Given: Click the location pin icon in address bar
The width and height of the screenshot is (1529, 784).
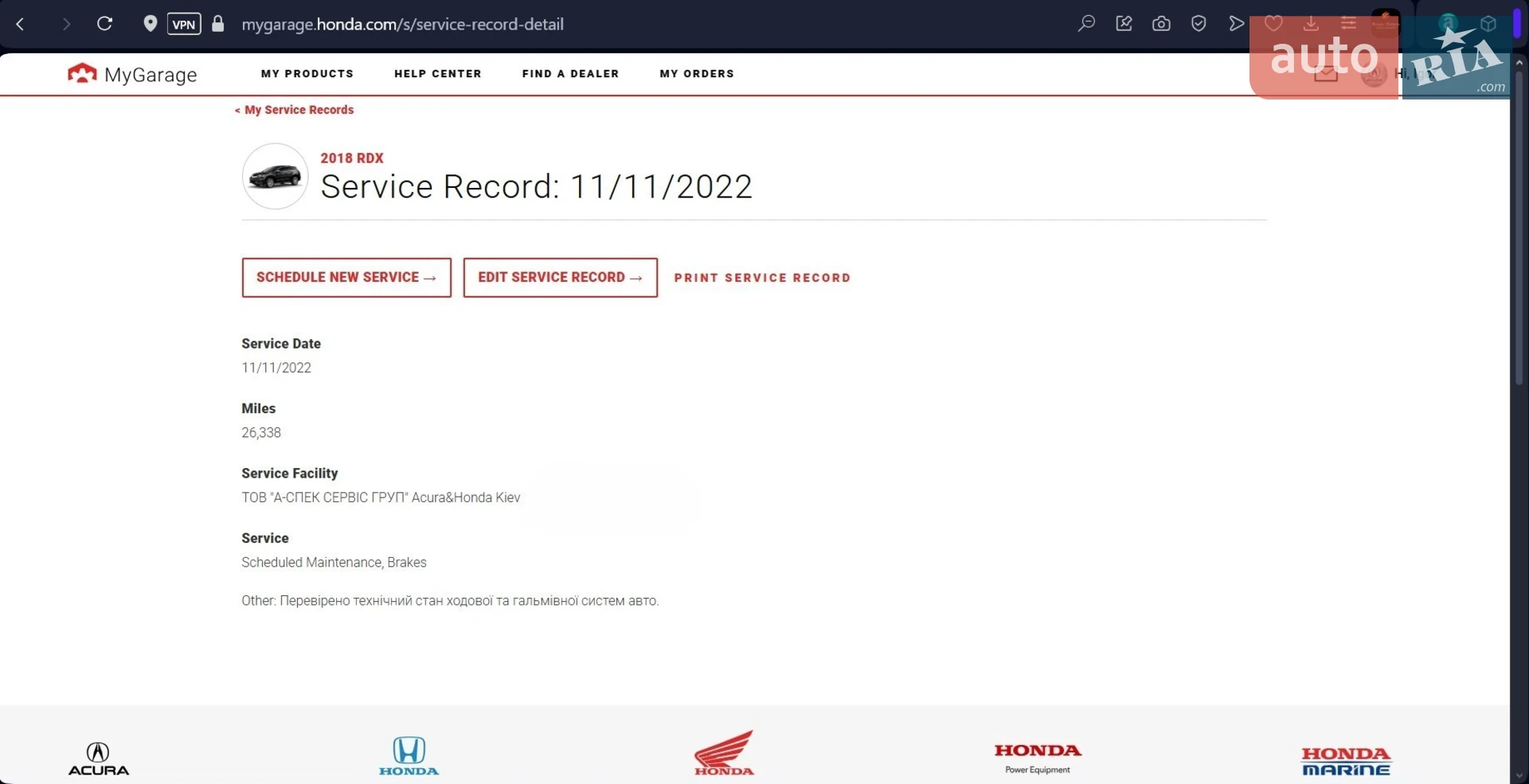Looking at the screenshot, I should pos(150,23).
